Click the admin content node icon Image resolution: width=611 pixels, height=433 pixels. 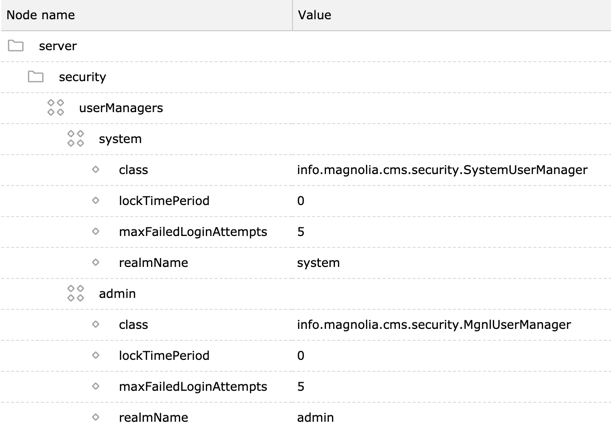[x=76, y=294]
